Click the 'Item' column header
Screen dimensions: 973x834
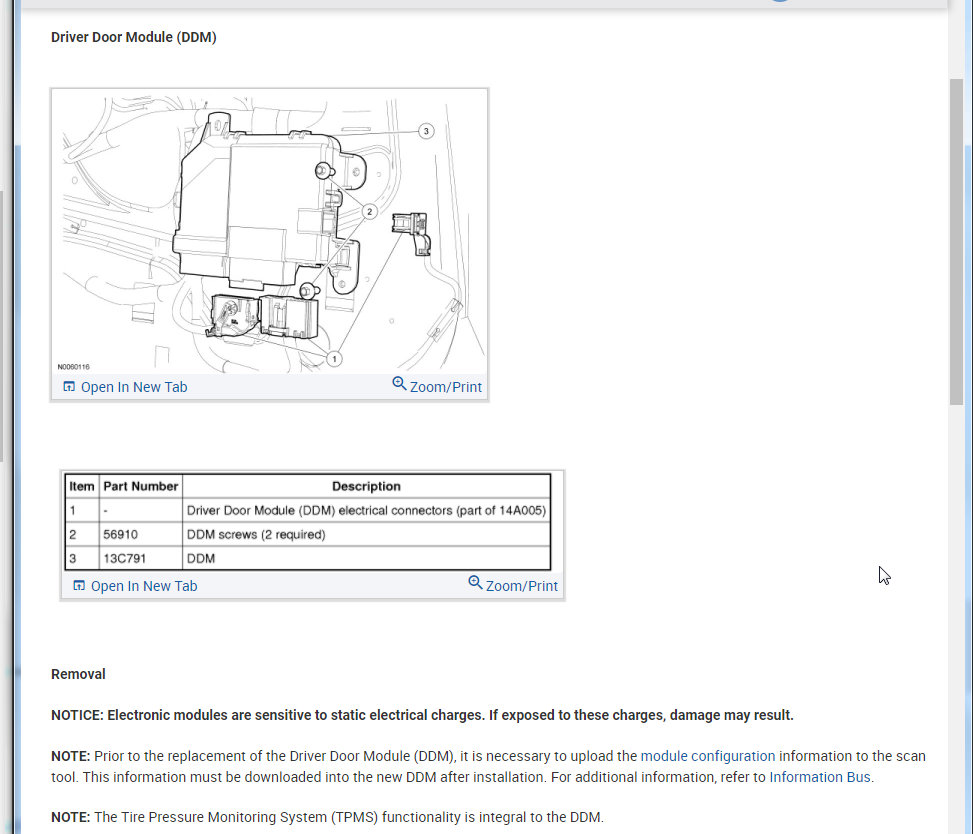(x=82, y=486)
